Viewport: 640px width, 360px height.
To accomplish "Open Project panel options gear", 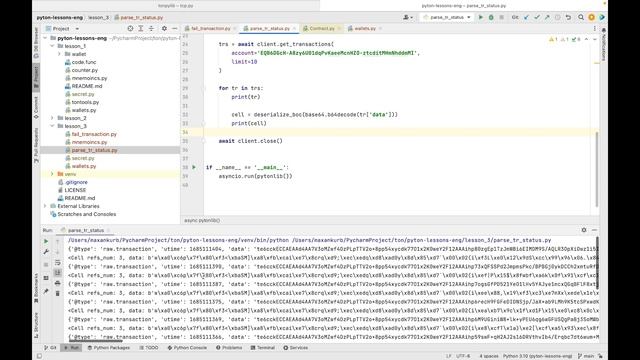I will click(x=164, y=29).
